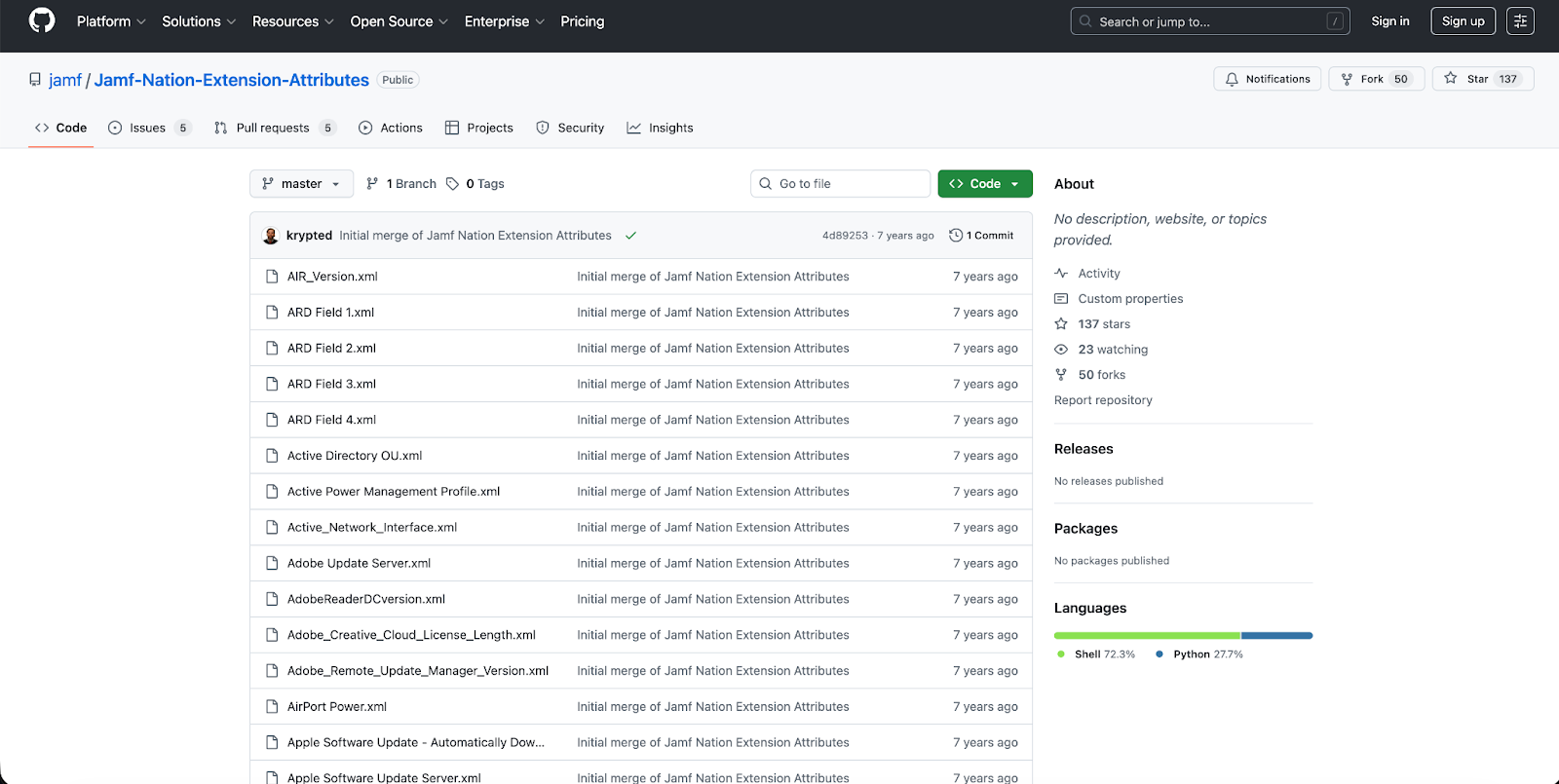Click the green commit status checkmark

click(630, 236)
